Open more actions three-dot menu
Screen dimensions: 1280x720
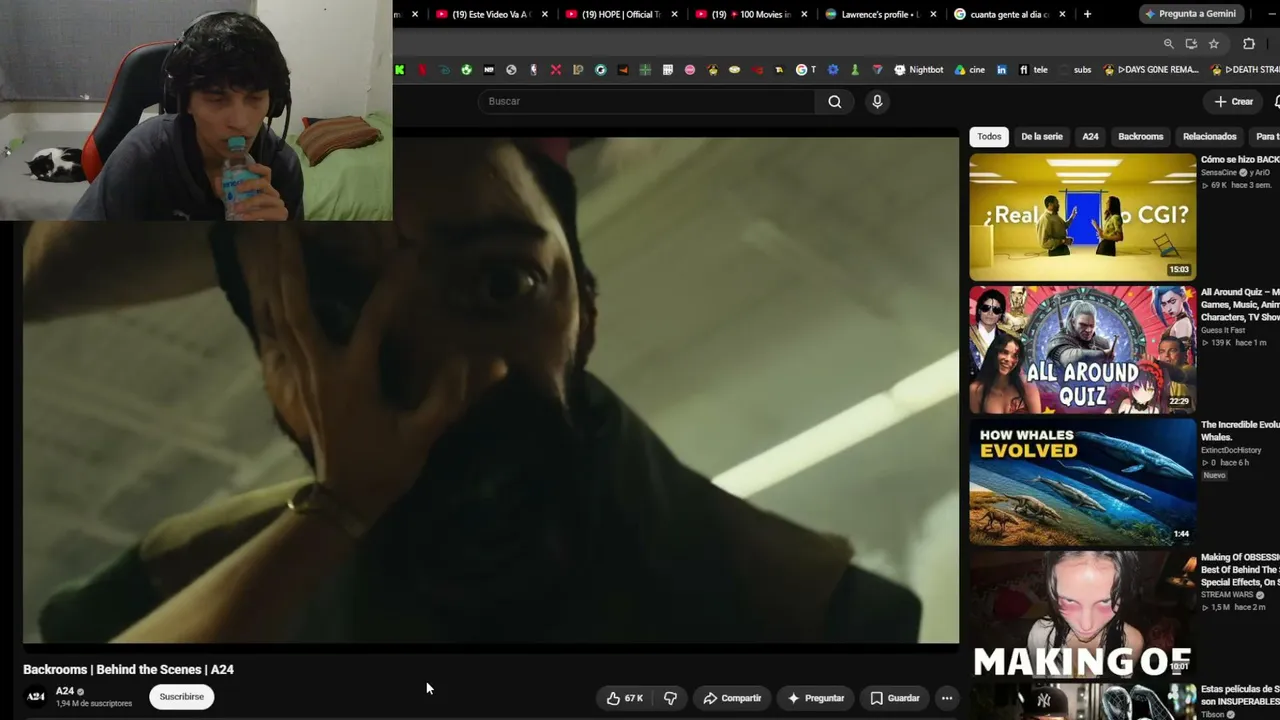[x=947, y=698]
